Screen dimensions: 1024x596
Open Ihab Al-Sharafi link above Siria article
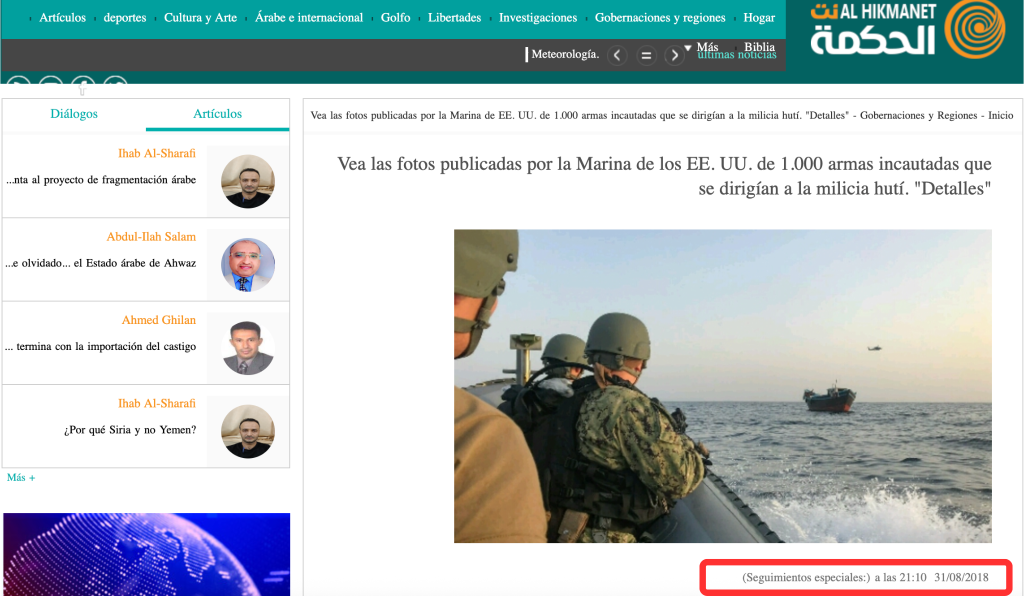[x=157, y=403]
